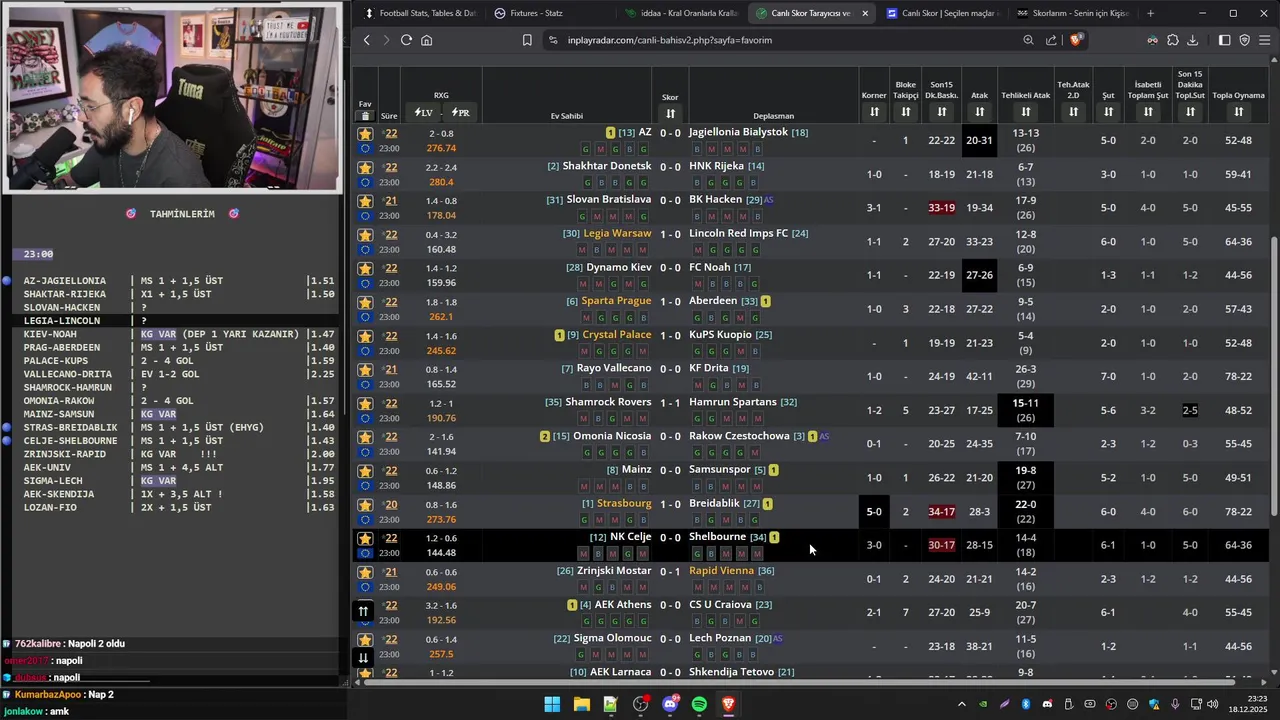Show hidden system tray icons

click(x=962, y=704)
